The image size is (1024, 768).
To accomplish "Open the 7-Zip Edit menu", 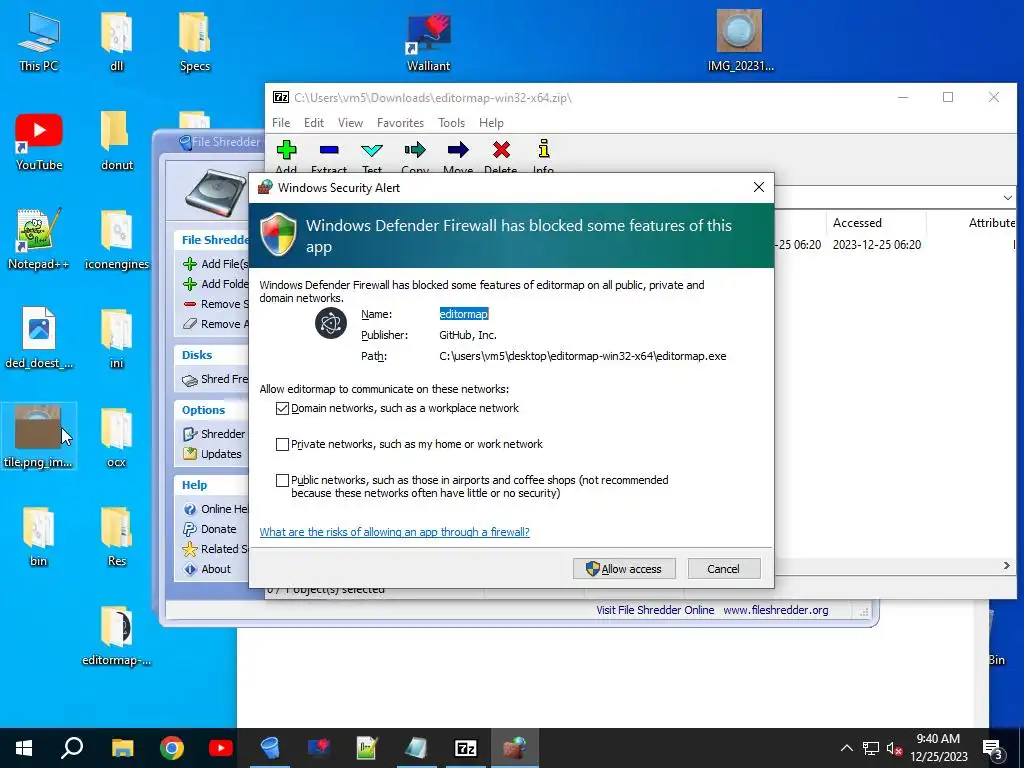I will [313, 123].
